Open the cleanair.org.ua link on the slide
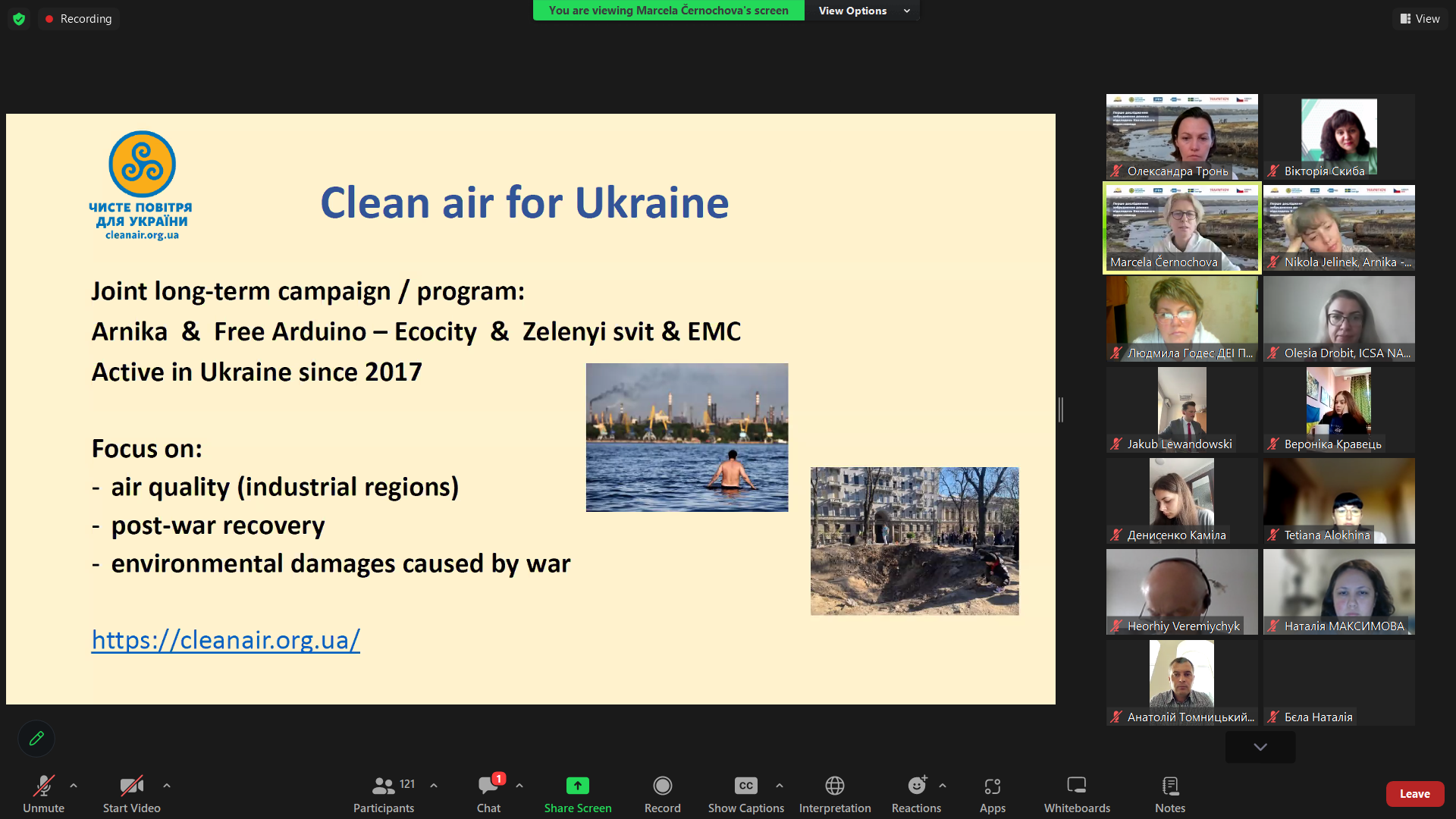The height and width of the screenshot is (819, 1456). pos(225,640)
